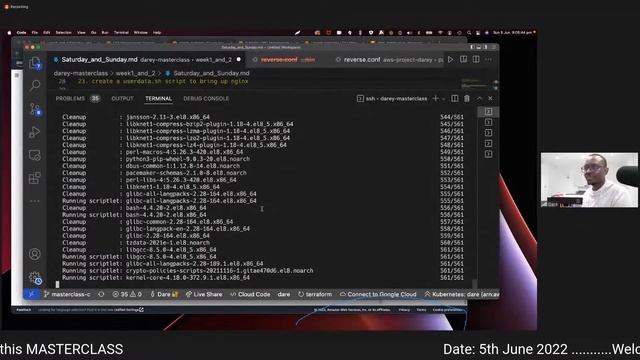Open the Extensions view
Screen dimensions: 640x360
point(35,178)
